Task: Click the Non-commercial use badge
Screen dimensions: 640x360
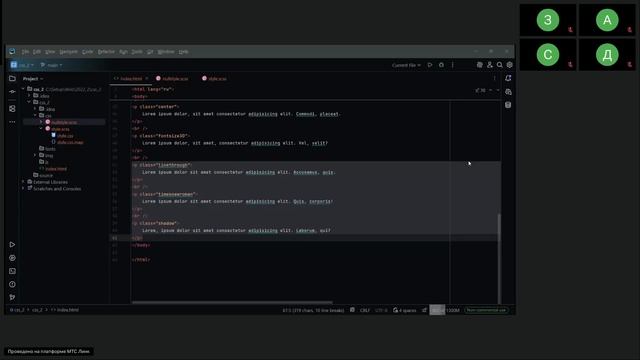Action: click(487, 310)
